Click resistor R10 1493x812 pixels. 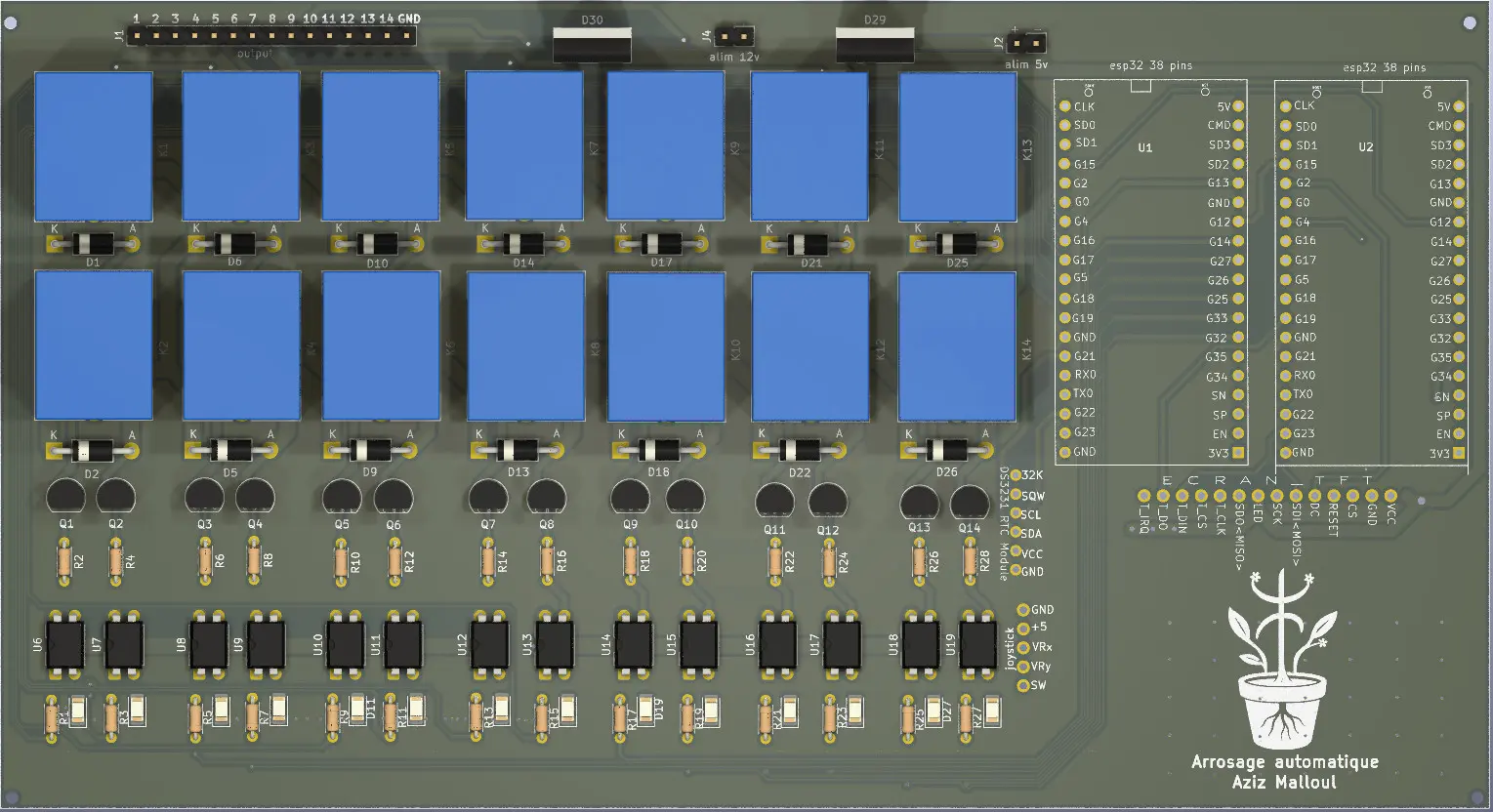click(x=341, y=562)
